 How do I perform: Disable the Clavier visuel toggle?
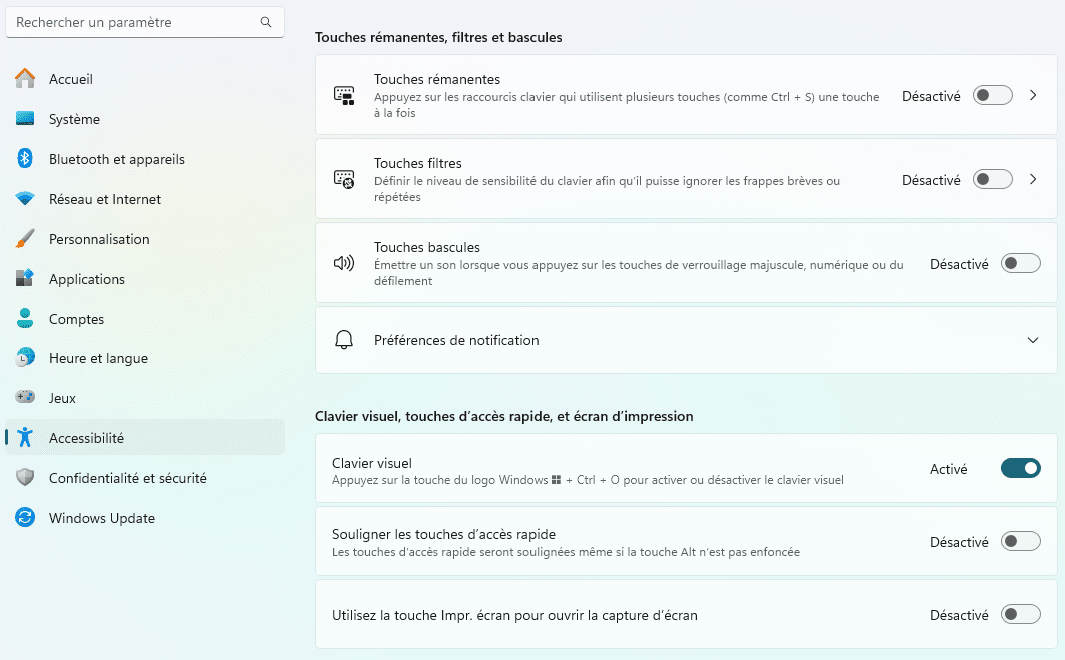click(1020, 468)
